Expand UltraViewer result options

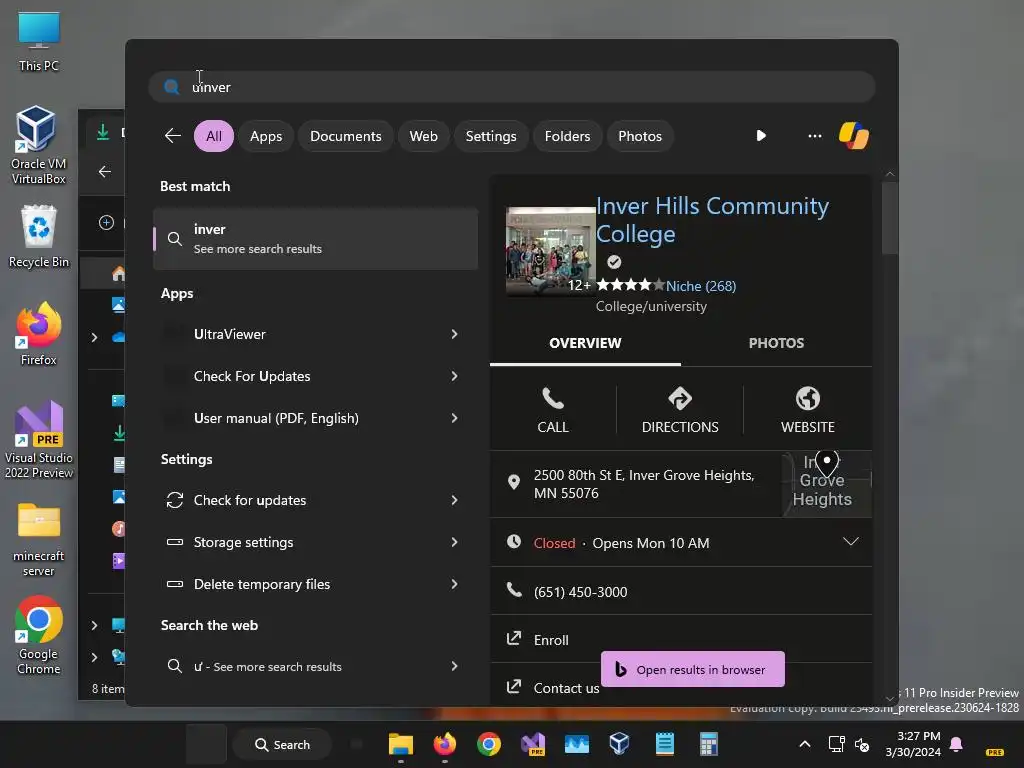pos(455,334)
